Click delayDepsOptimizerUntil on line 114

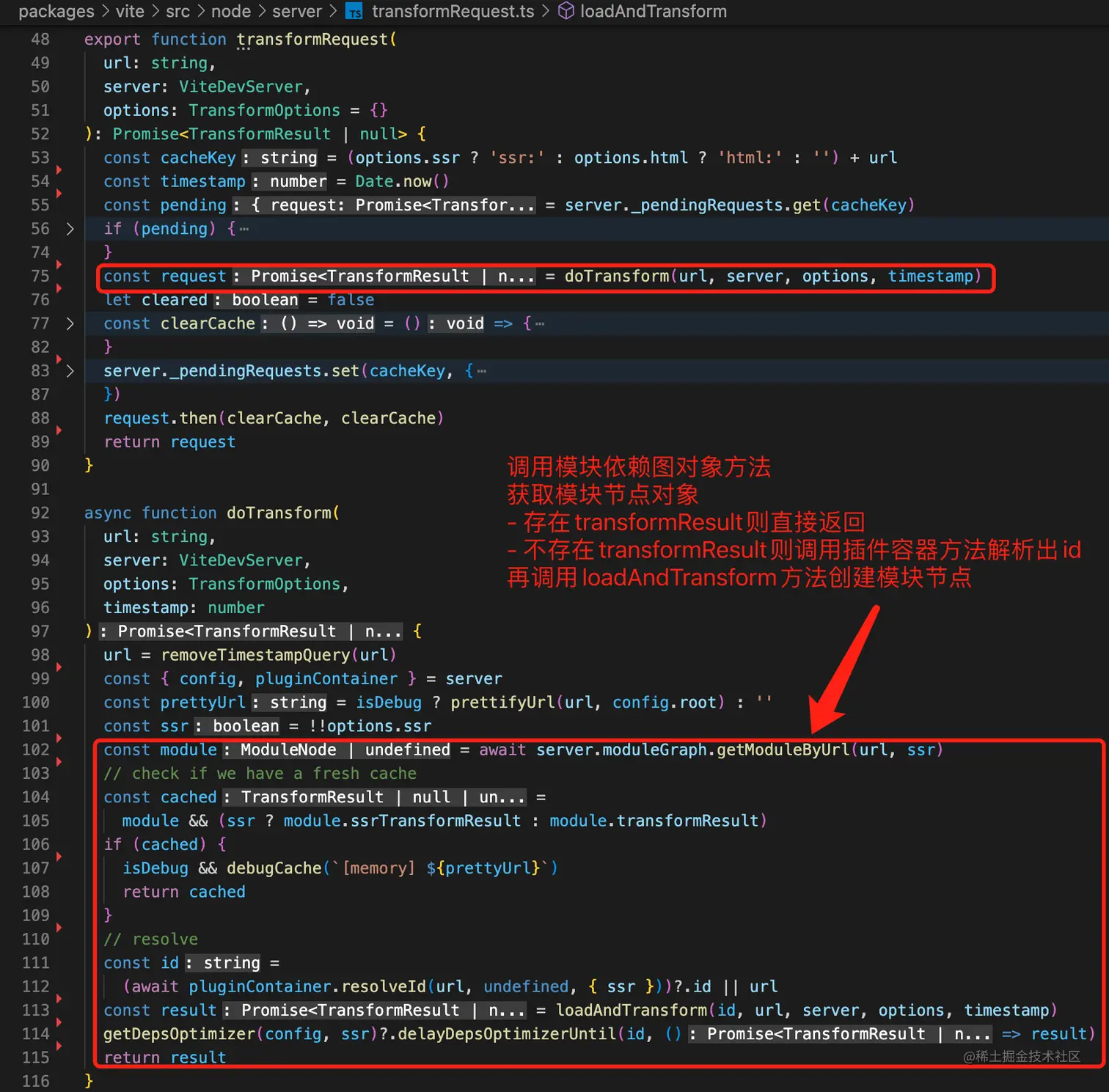pyautogui.click(x=507, y=1034)
